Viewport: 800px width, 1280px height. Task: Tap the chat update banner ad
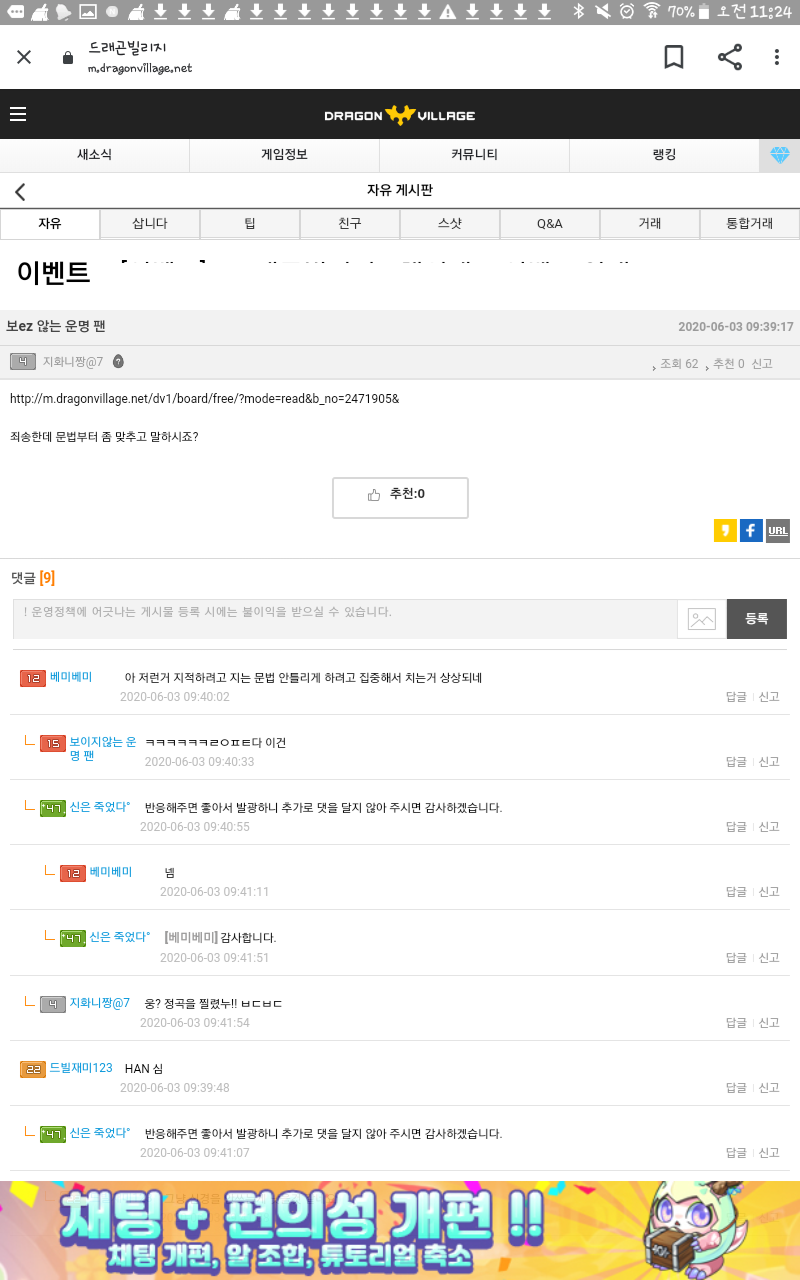(x=400, y=1230)
